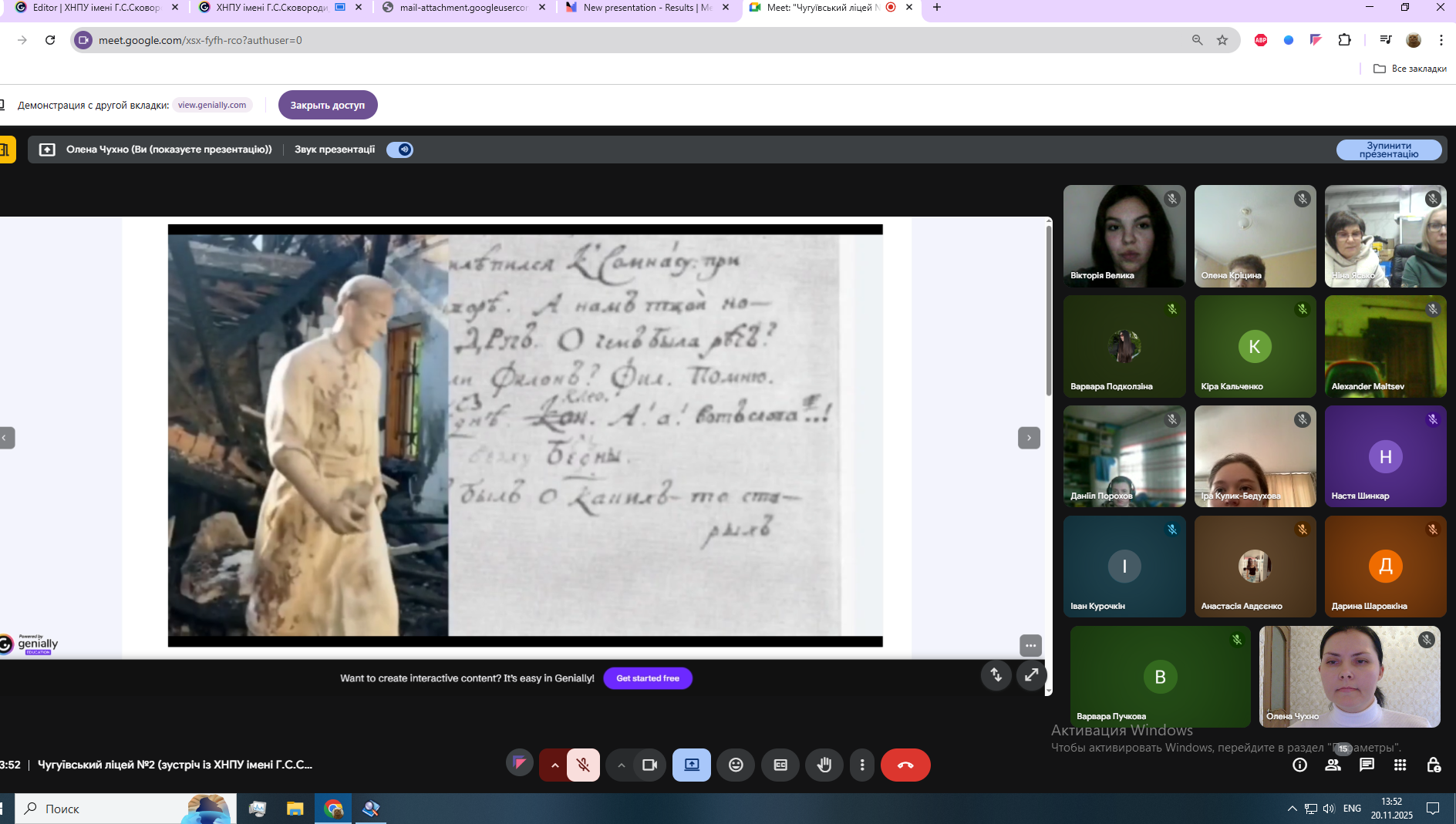Expand Genially presentation to fullscreen
This screenshot has width=1456, height=824.
(1031, 675)
